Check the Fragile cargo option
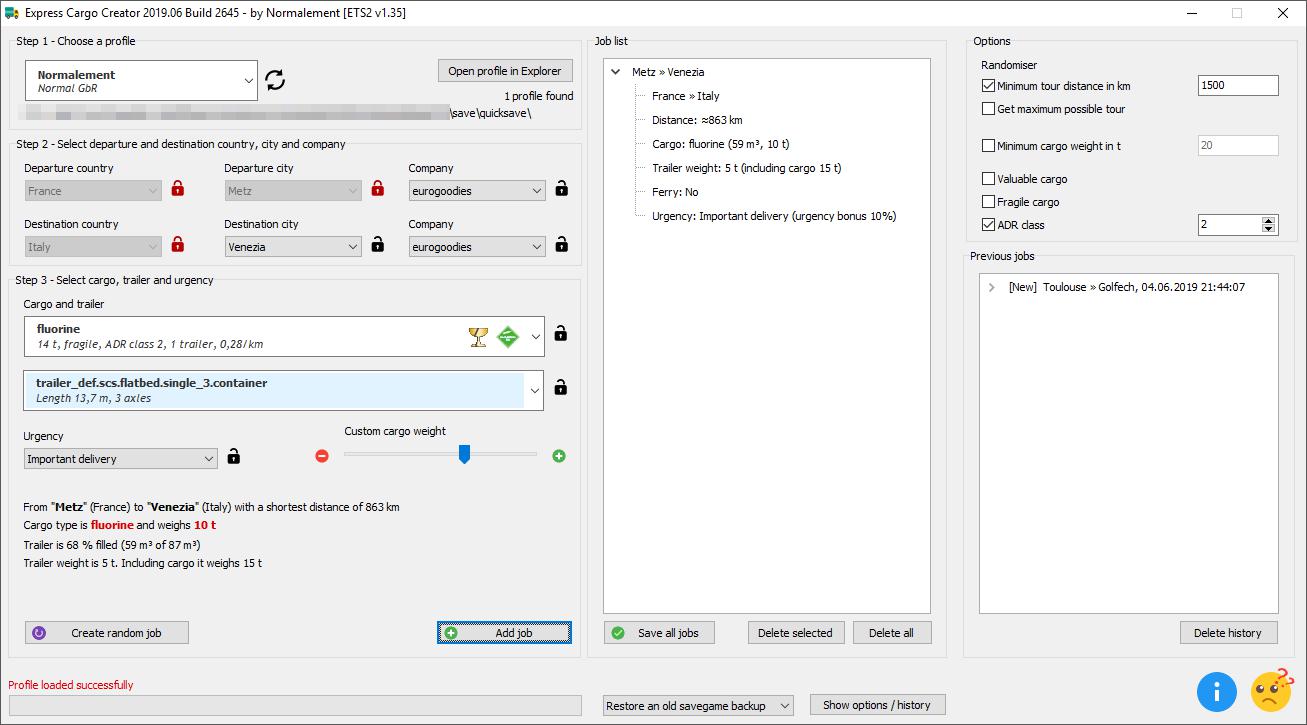Screen dimensions: 1307x725 (989, 203)
